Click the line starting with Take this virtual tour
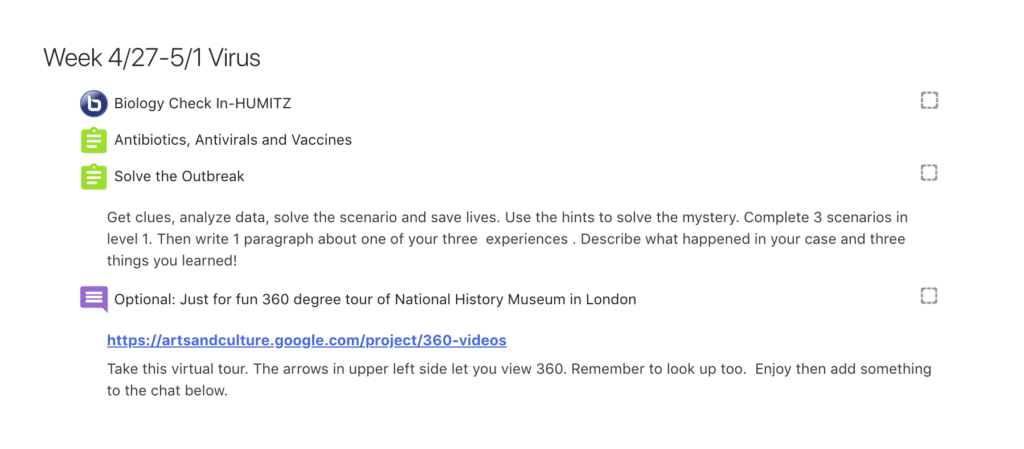This screenshot has width=1024, height=449. [x=519, y=369]
